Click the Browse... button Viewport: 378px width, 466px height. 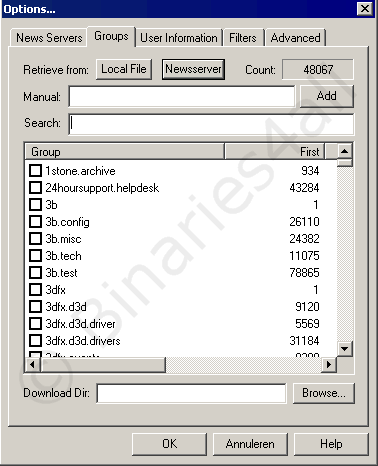point(324,393)
